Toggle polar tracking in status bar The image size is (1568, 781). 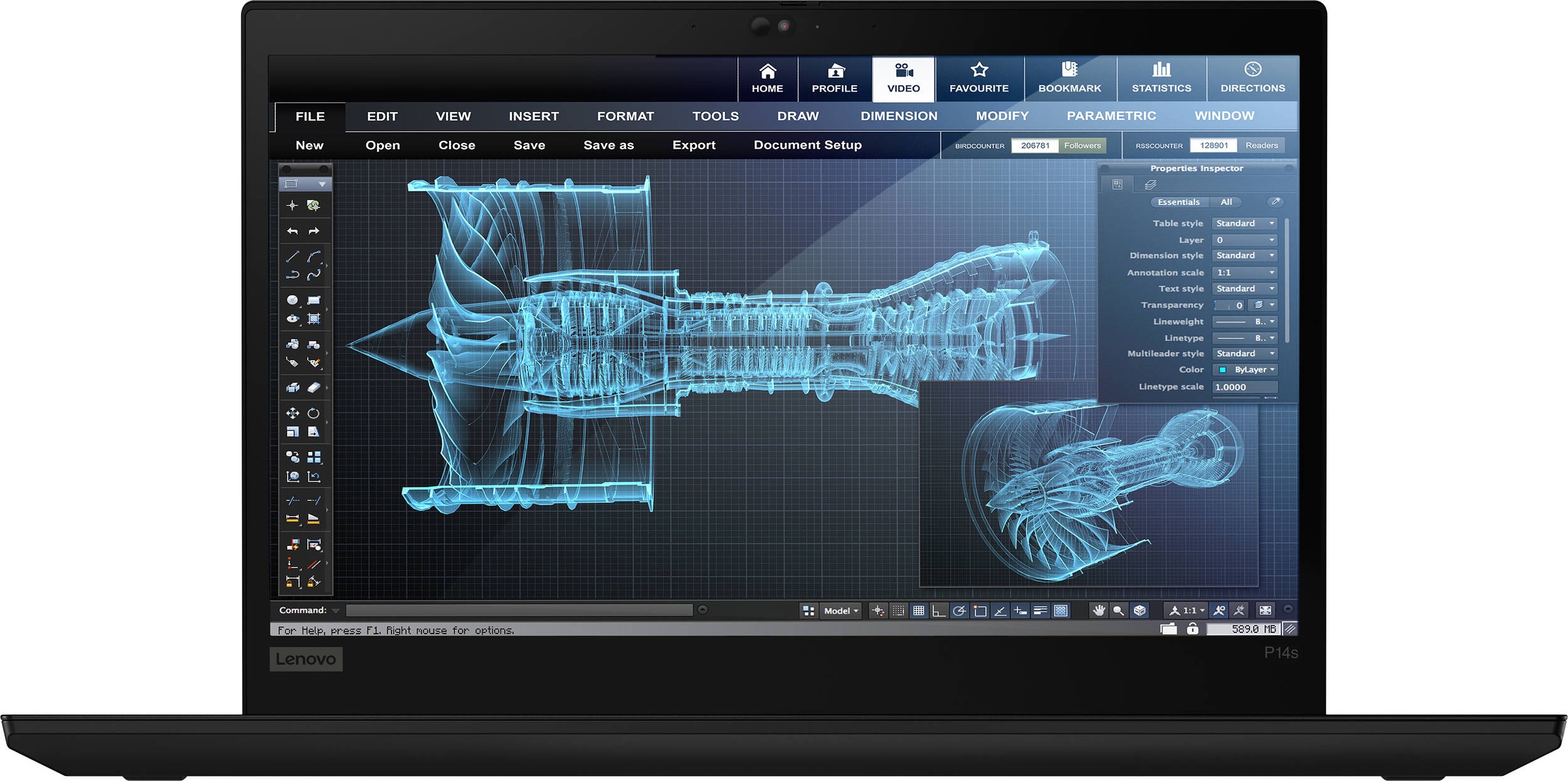click(x=959, y=611)
